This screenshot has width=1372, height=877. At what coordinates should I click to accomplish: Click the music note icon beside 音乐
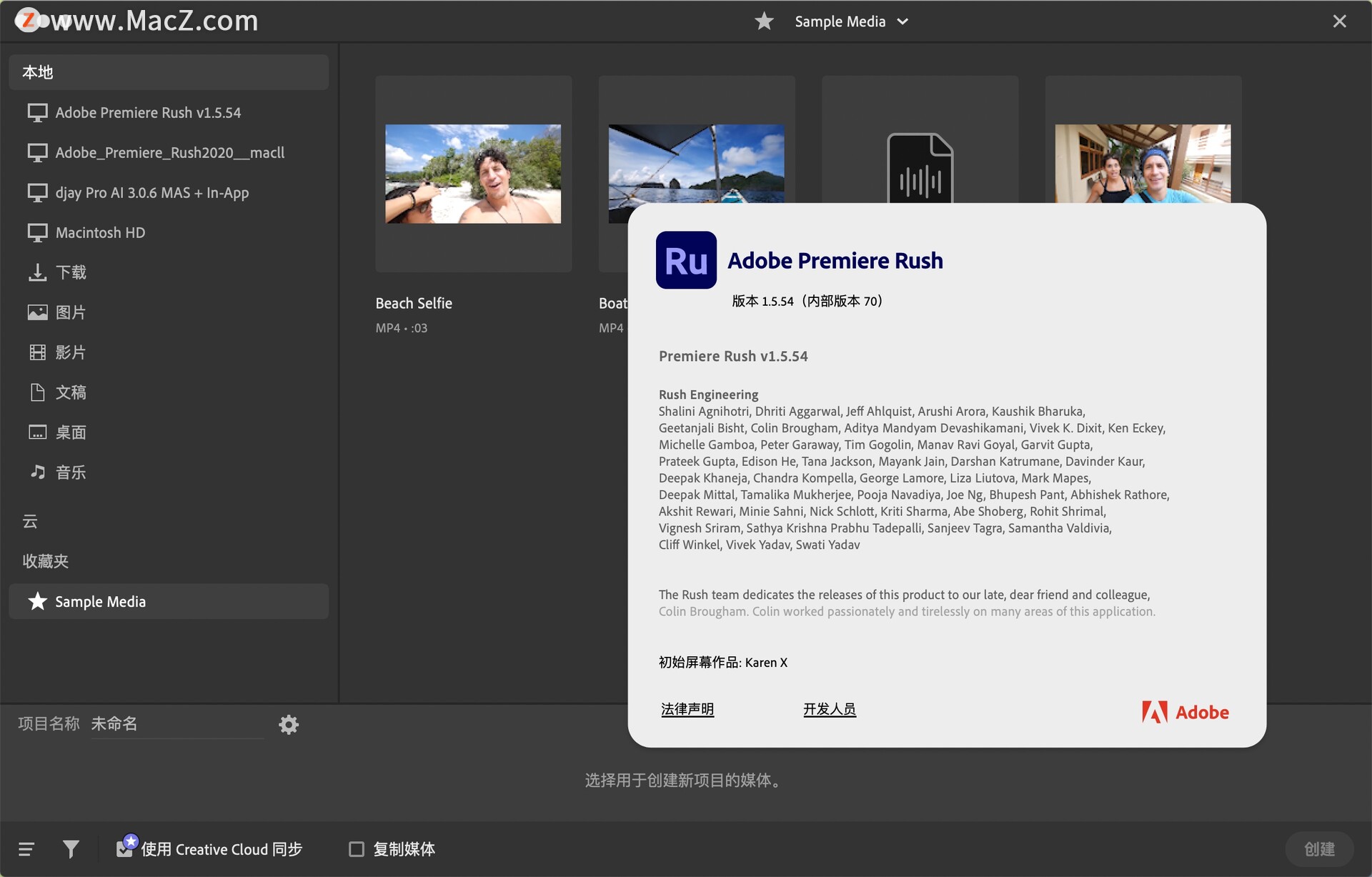coord(37,472)
